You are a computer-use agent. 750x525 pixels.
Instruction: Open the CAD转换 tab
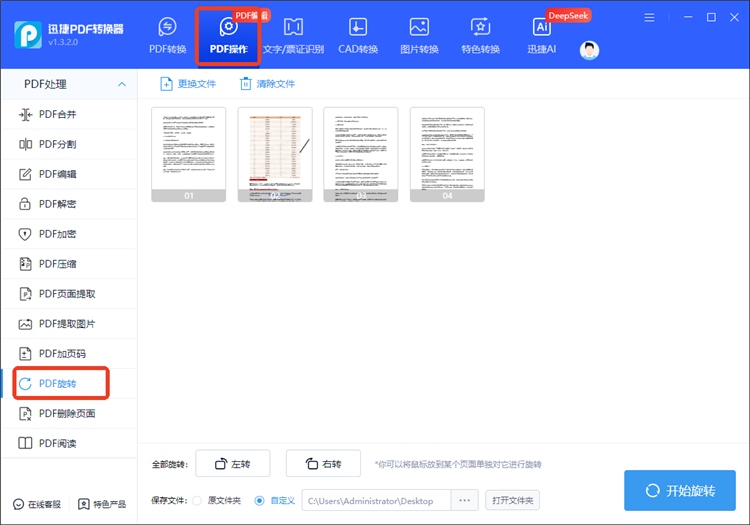[x=358, y=36]
